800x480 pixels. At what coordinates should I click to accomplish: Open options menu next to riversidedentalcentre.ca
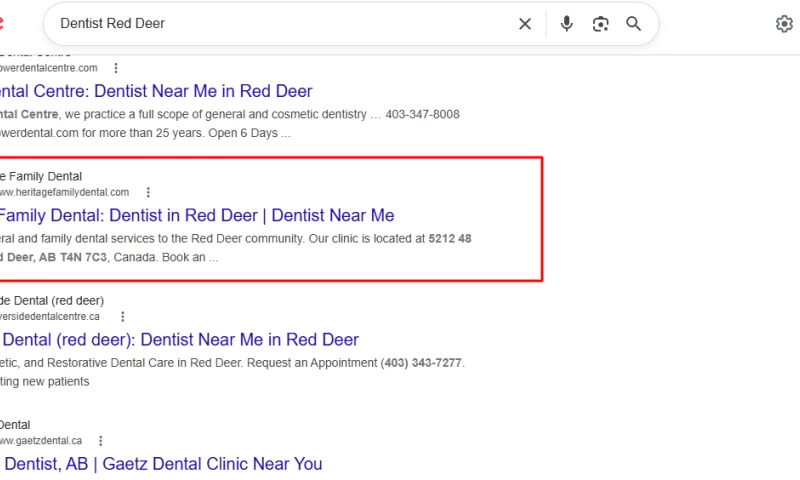pos(122,317)
